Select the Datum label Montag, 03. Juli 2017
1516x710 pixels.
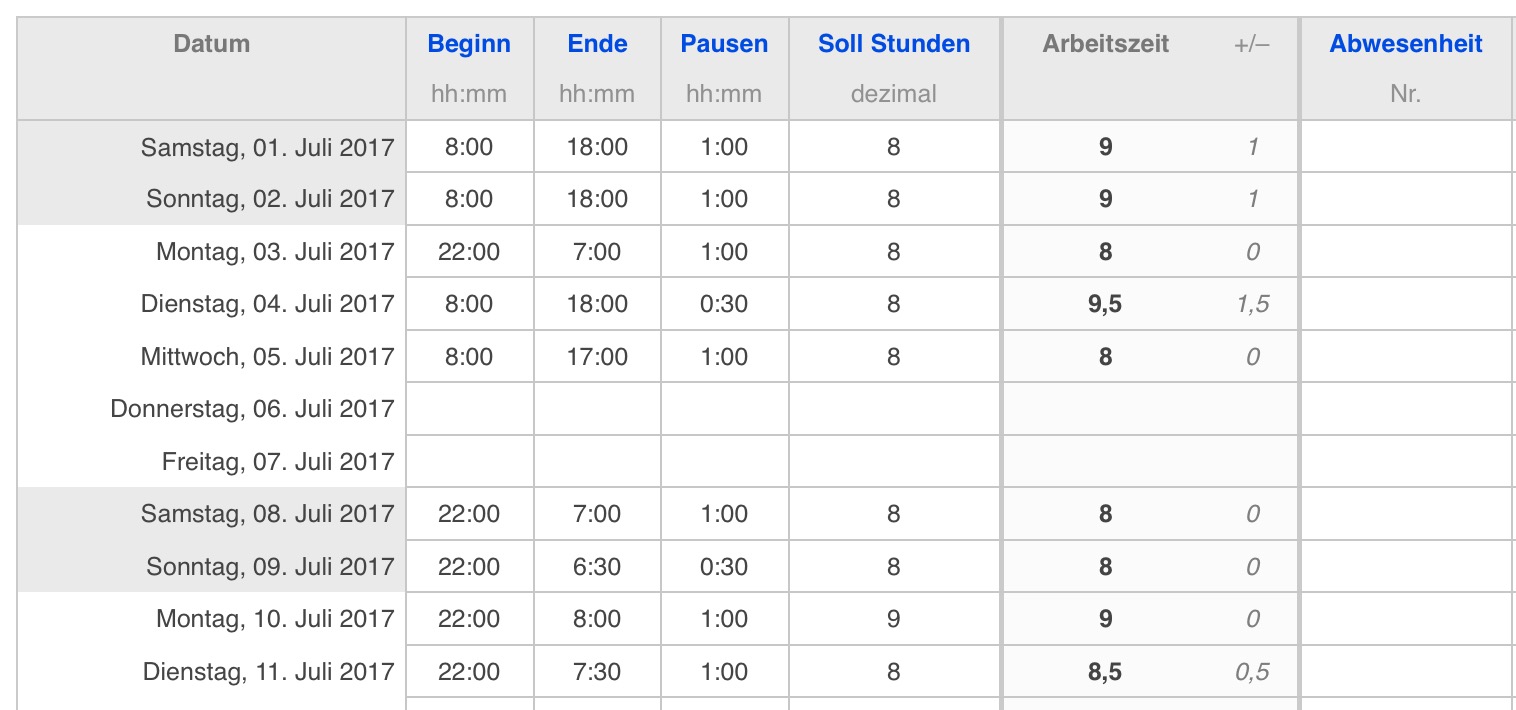click(275, 252)
